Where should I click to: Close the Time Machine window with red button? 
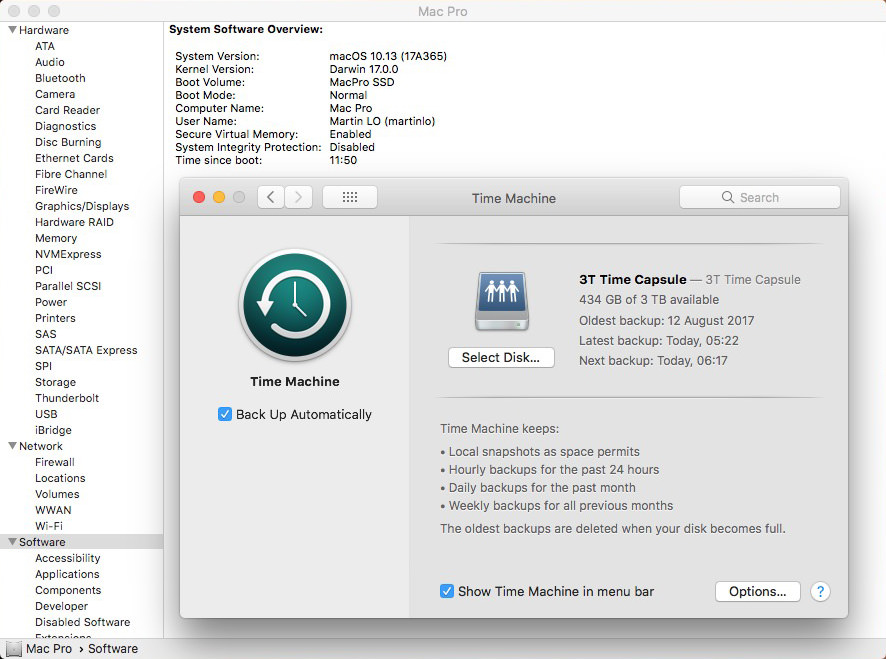[199, 197]
